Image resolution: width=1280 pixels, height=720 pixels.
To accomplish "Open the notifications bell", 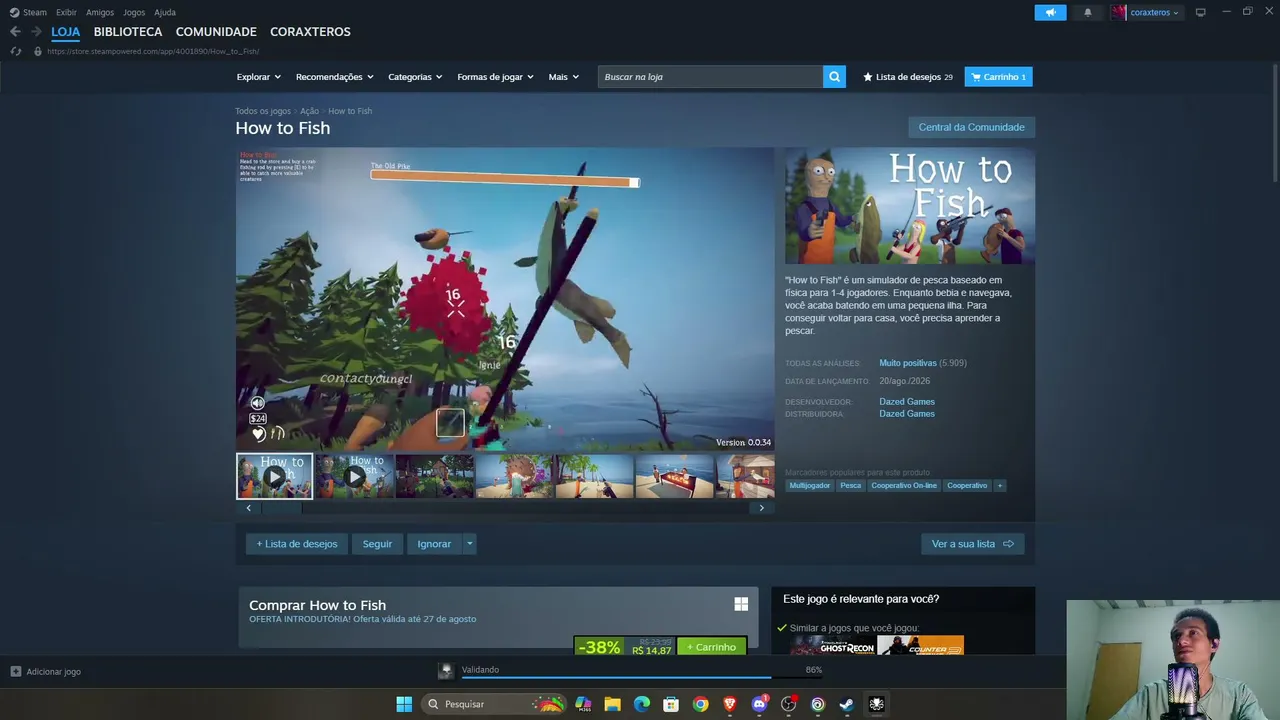I will pyautogui.click(x=1088, y=12).
